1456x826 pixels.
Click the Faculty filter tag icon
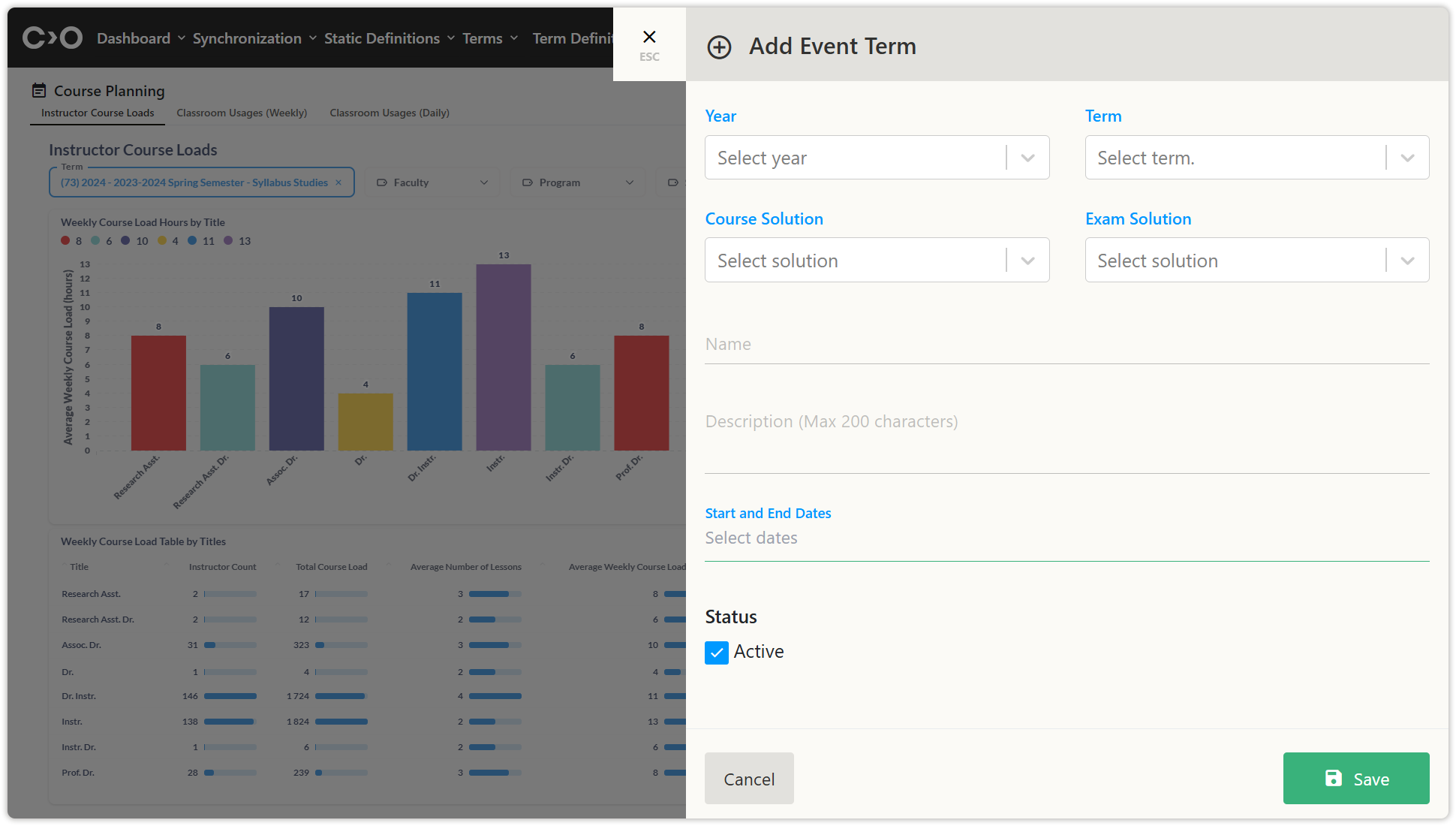pos(382,182)
